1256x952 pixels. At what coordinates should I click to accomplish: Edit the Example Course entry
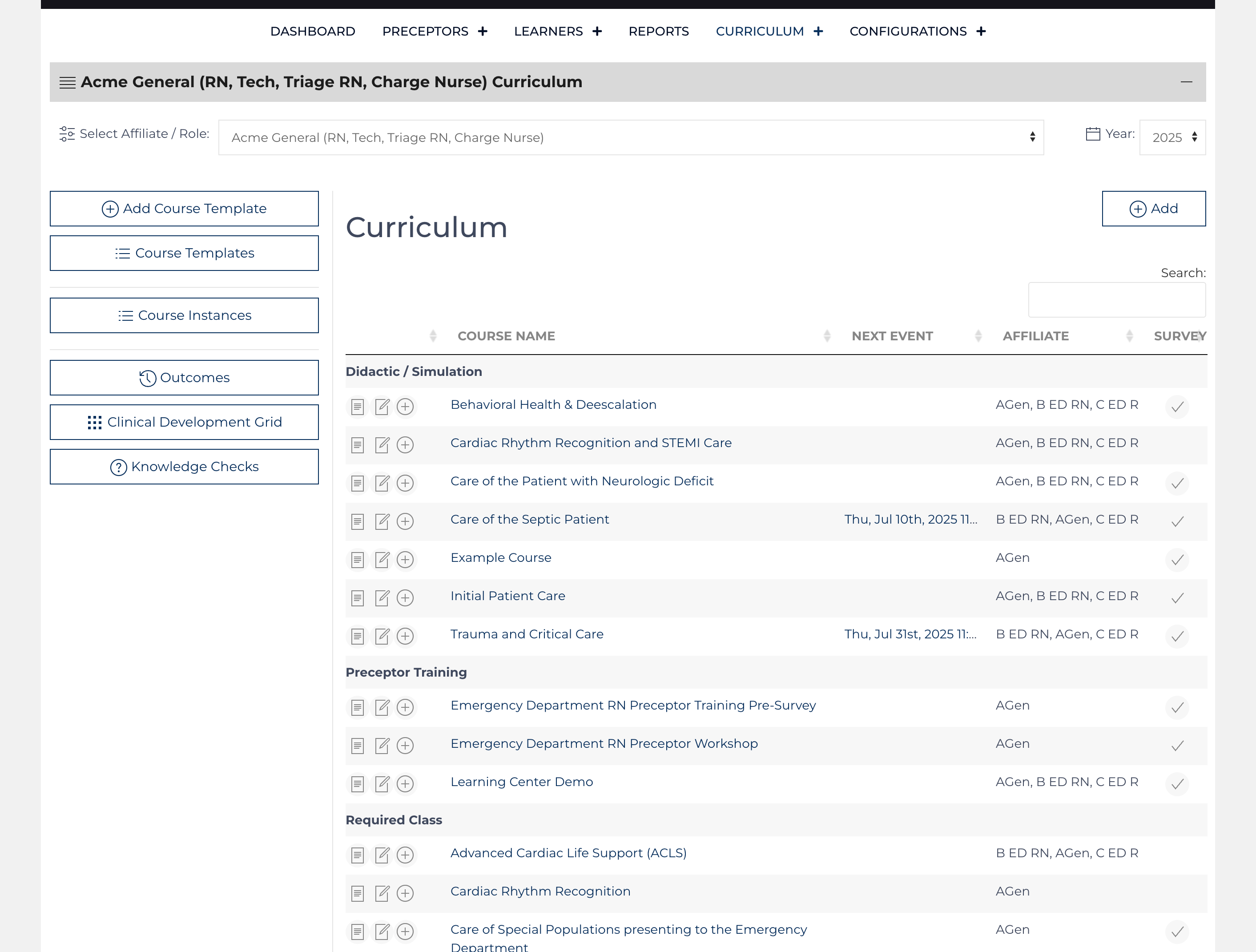tap(381, 560)
